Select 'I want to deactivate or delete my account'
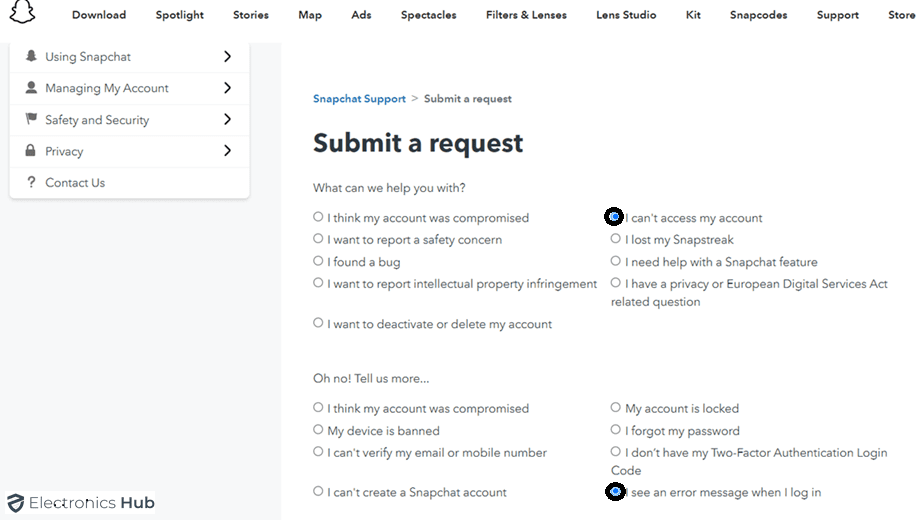The height and width of the screenshot is (520, 921). 318,323
